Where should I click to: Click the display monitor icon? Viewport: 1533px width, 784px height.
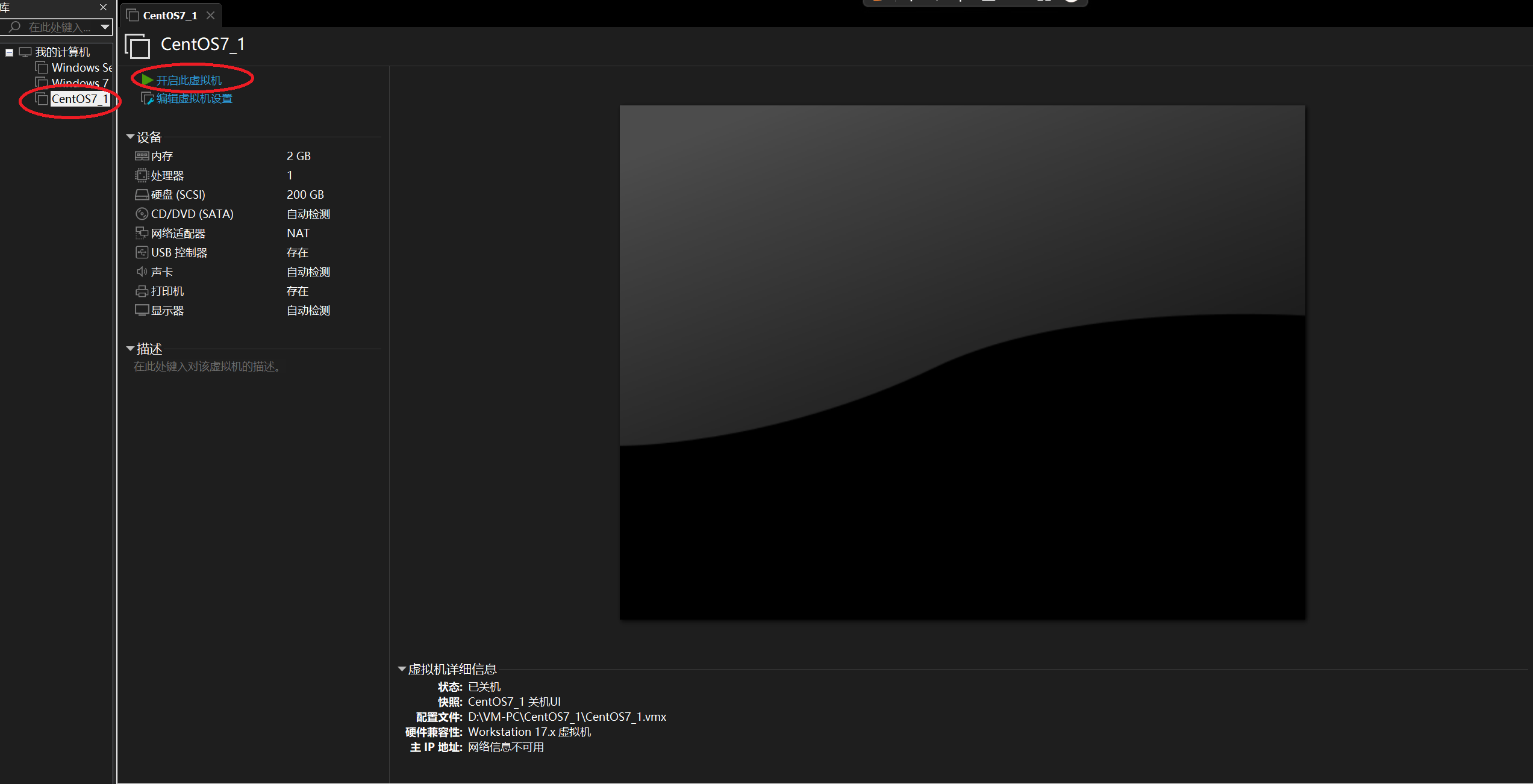tap(142, 311)
